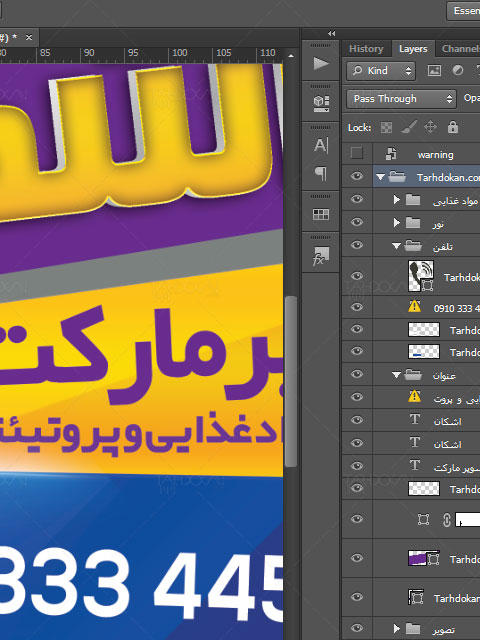480x640 pixels.
Task: Open the Swatches grid panel icon
Action: 321,214
